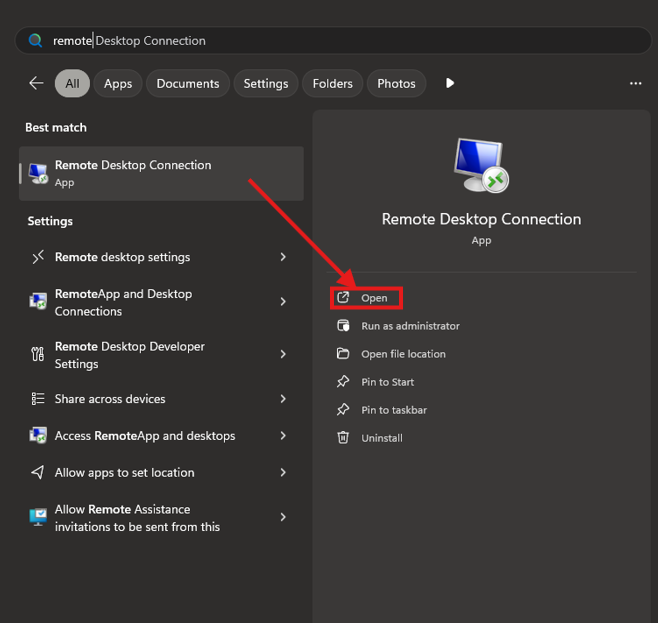The height and width of the screenshot is (623, 658).
Task: Choose Uninstall for Remote Desktop Connection
Action: click(381, 438)
